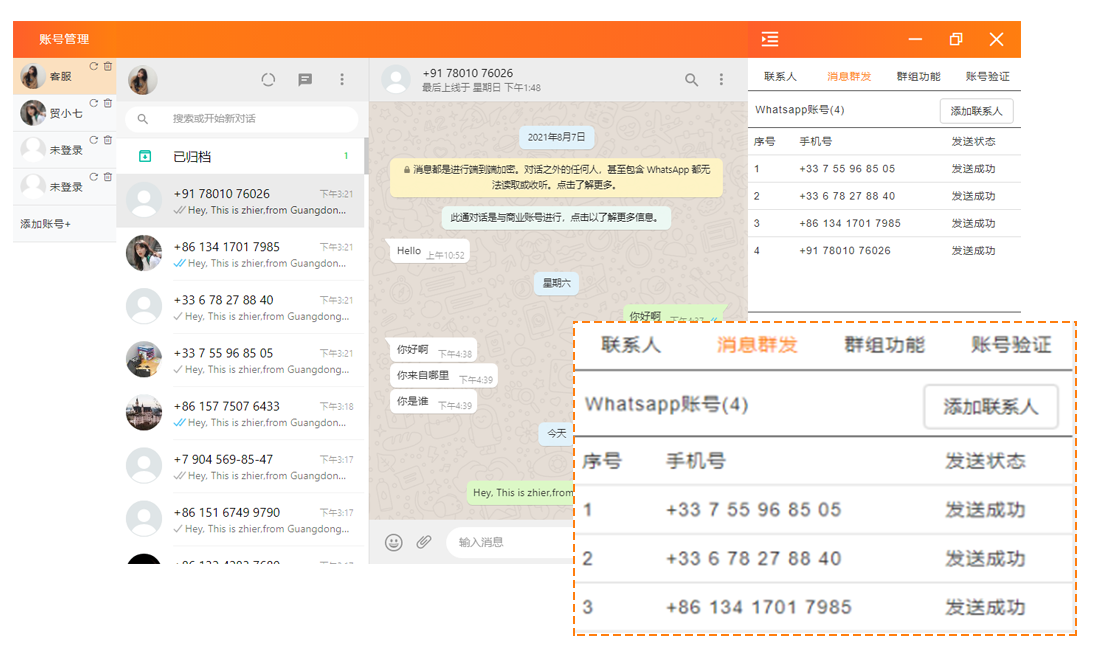Open the chat list three-dot menu
Image resolution: width=1100 pixels, height=650 pixels.
(342, 80)
